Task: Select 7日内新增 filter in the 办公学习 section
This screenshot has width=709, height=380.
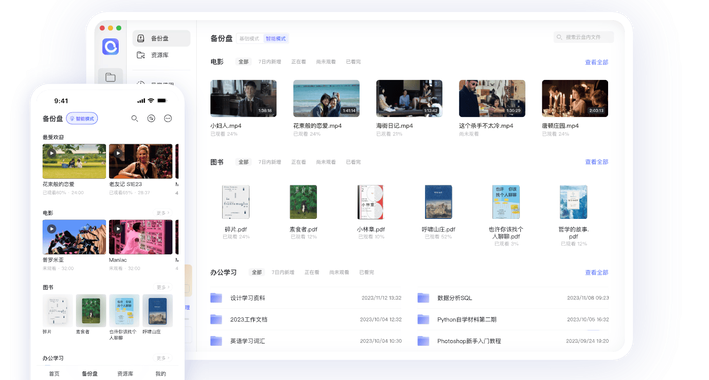Action: click(283, 272)
